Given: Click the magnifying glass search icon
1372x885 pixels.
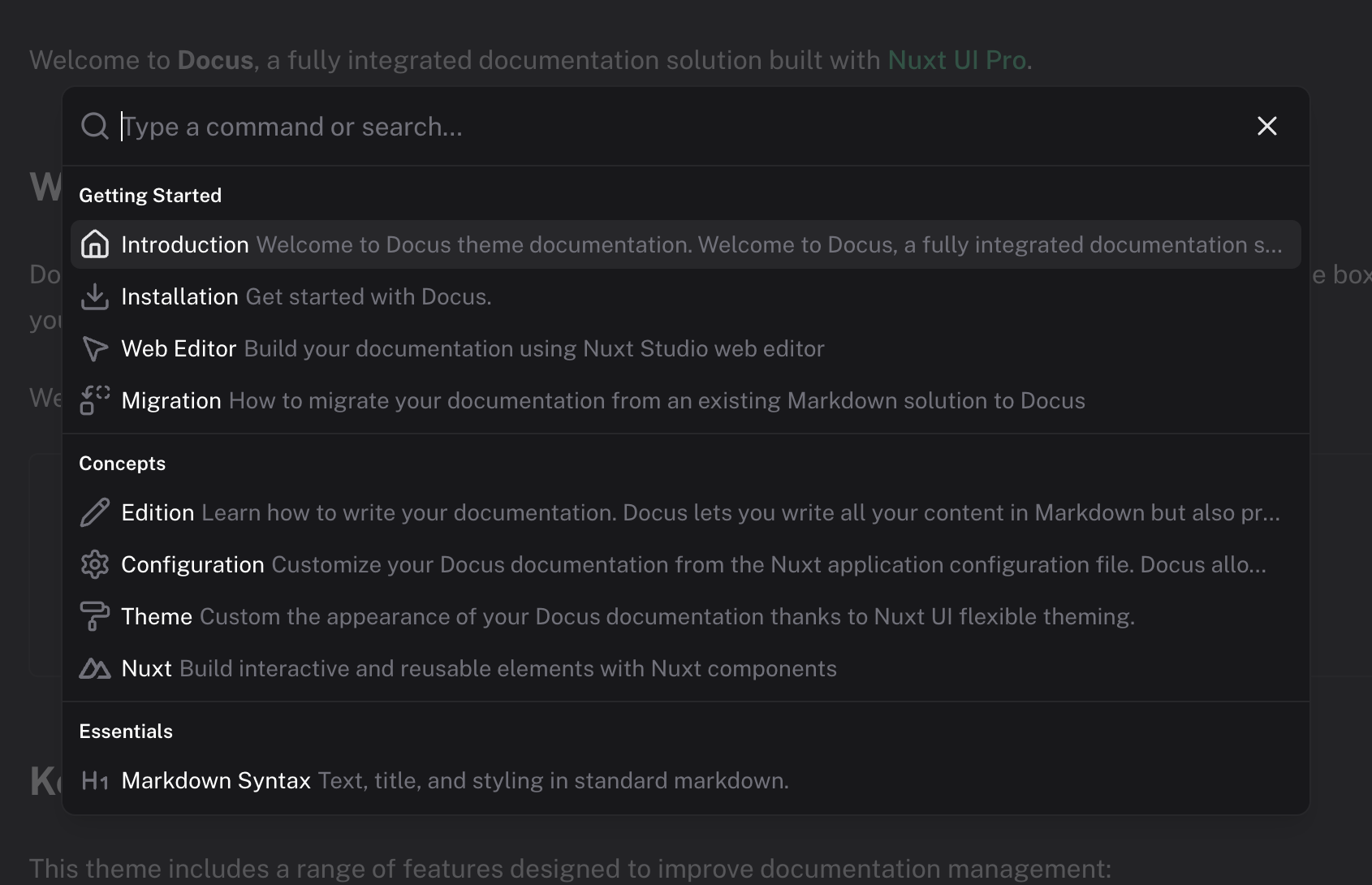Looking at the screenshot, I should (95, 126).
